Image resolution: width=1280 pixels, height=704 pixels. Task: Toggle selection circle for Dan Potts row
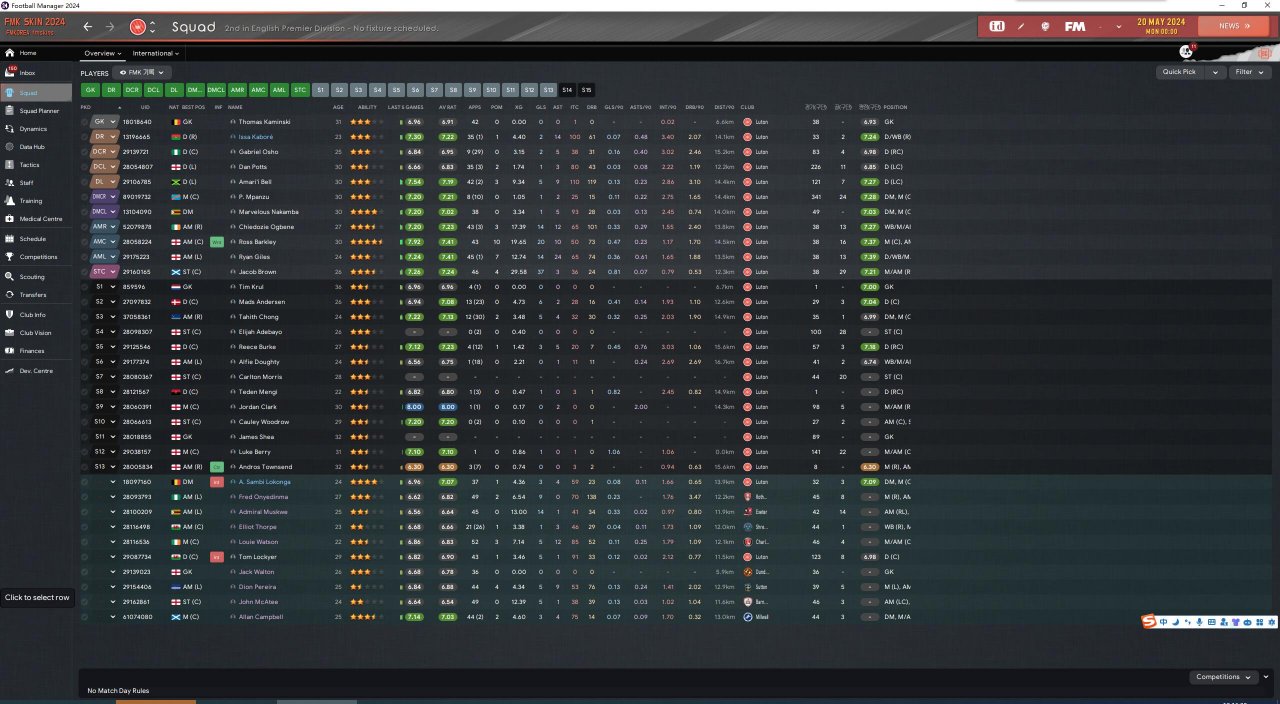click(85, 167)
